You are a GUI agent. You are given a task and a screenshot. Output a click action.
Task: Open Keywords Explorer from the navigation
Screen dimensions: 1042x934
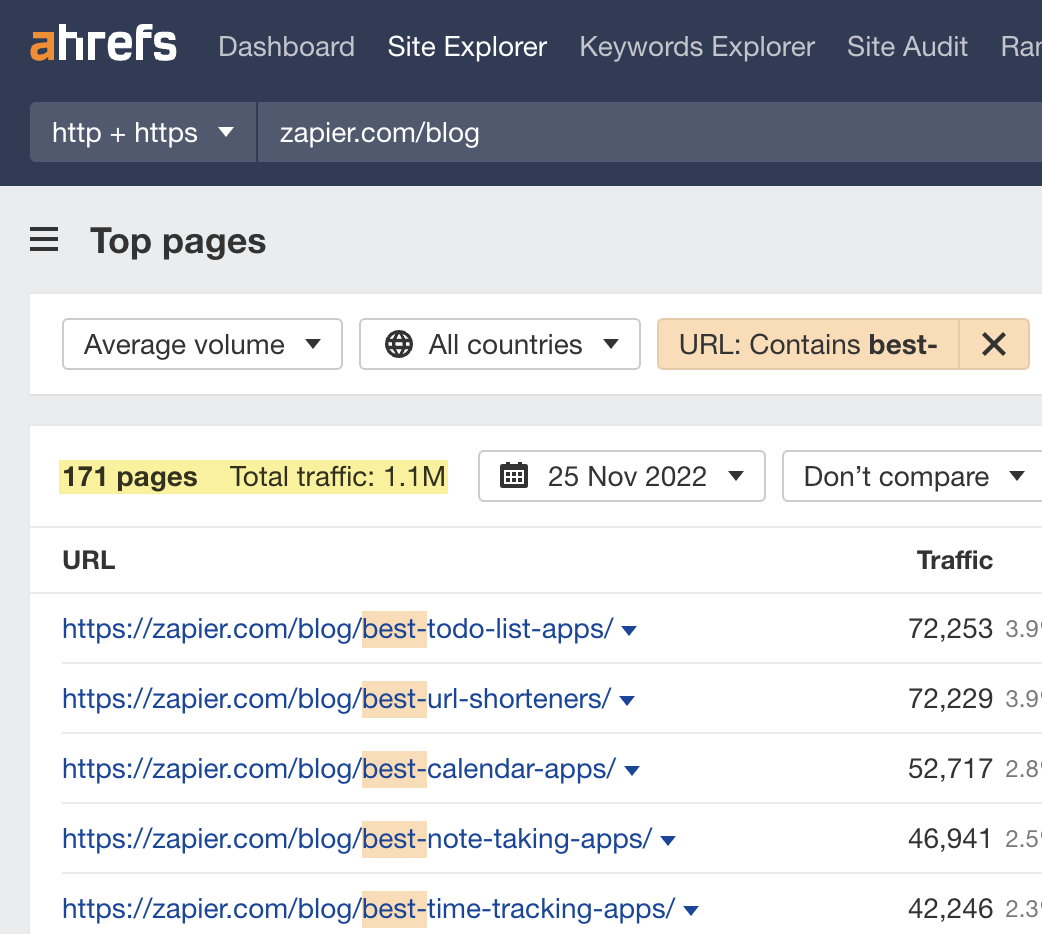(696, 46)
